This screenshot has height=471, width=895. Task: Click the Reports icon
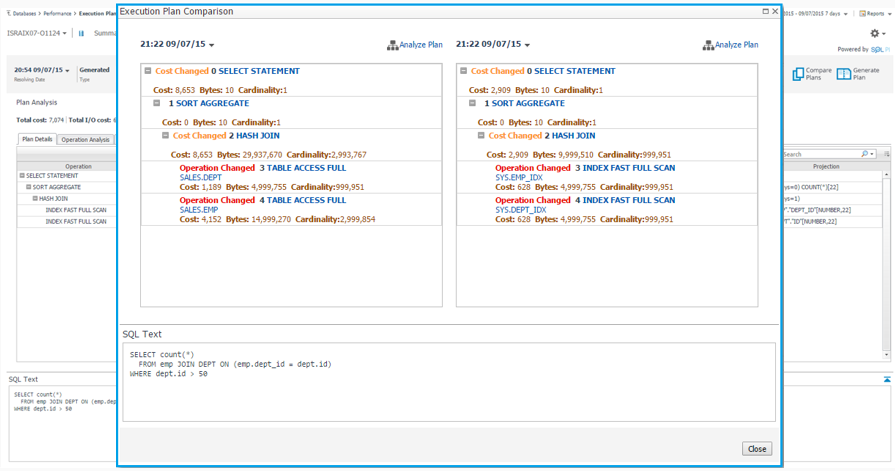coord(863,14)
